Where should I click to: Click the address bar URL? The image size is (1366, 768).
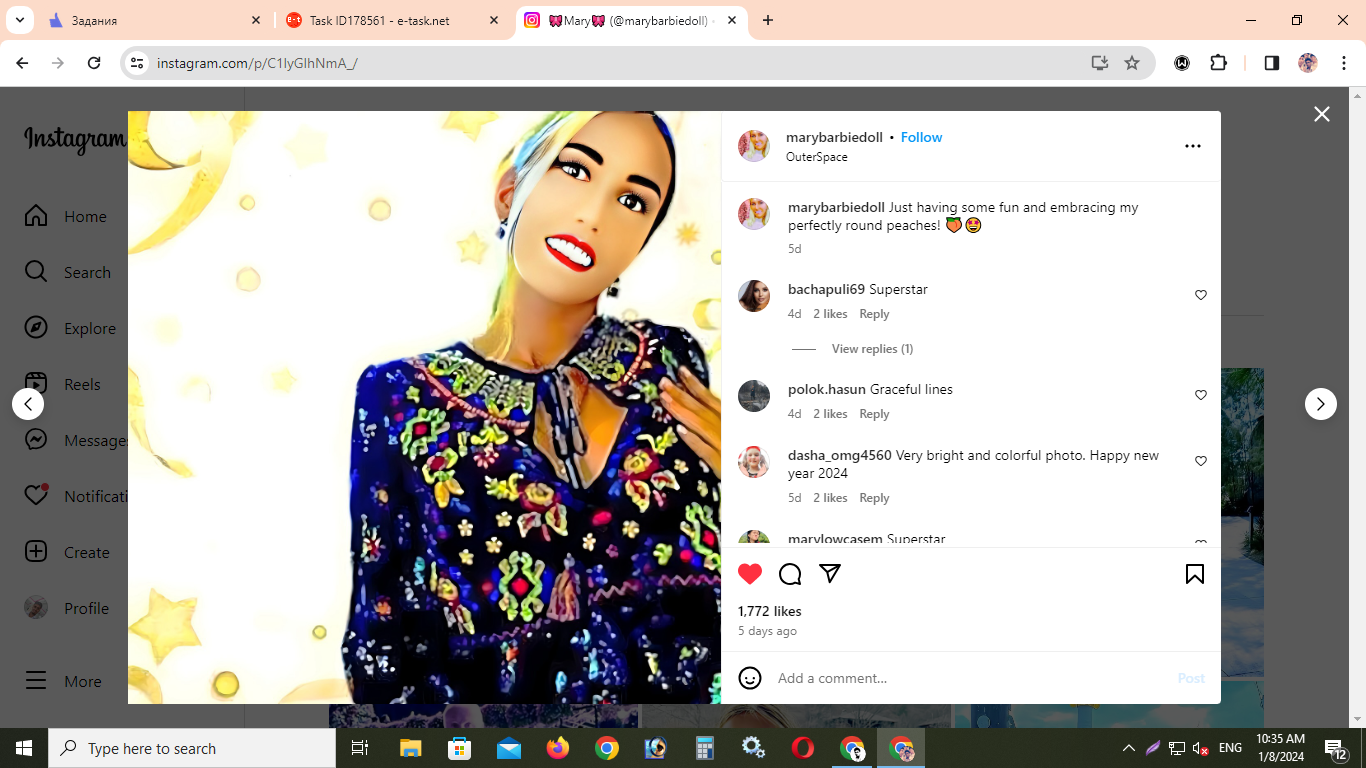[x=257, y=63]
